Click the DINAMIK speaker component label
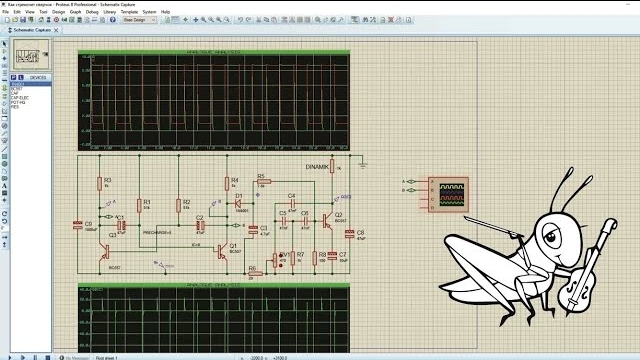Screen dimensions: 640x360 click(317, 167)
